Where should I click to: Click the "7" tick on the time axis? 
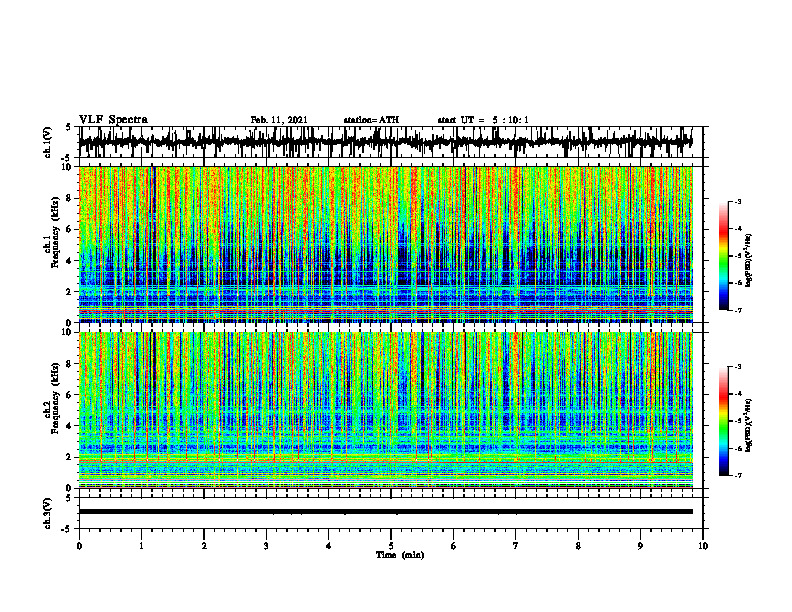click(x=516, y=546)
